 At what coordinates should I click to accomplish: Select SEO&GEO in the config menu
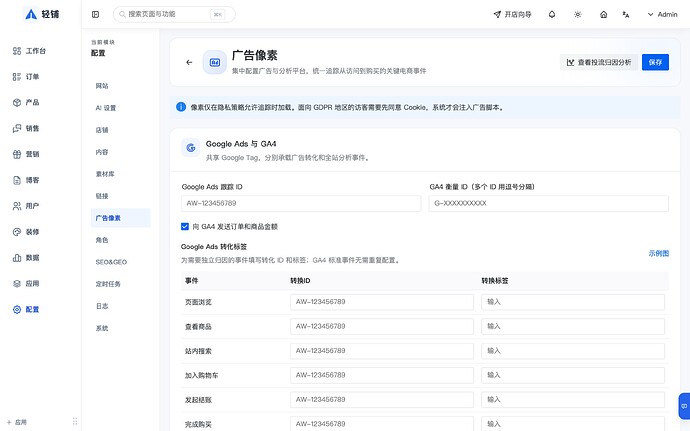[121, 262]
